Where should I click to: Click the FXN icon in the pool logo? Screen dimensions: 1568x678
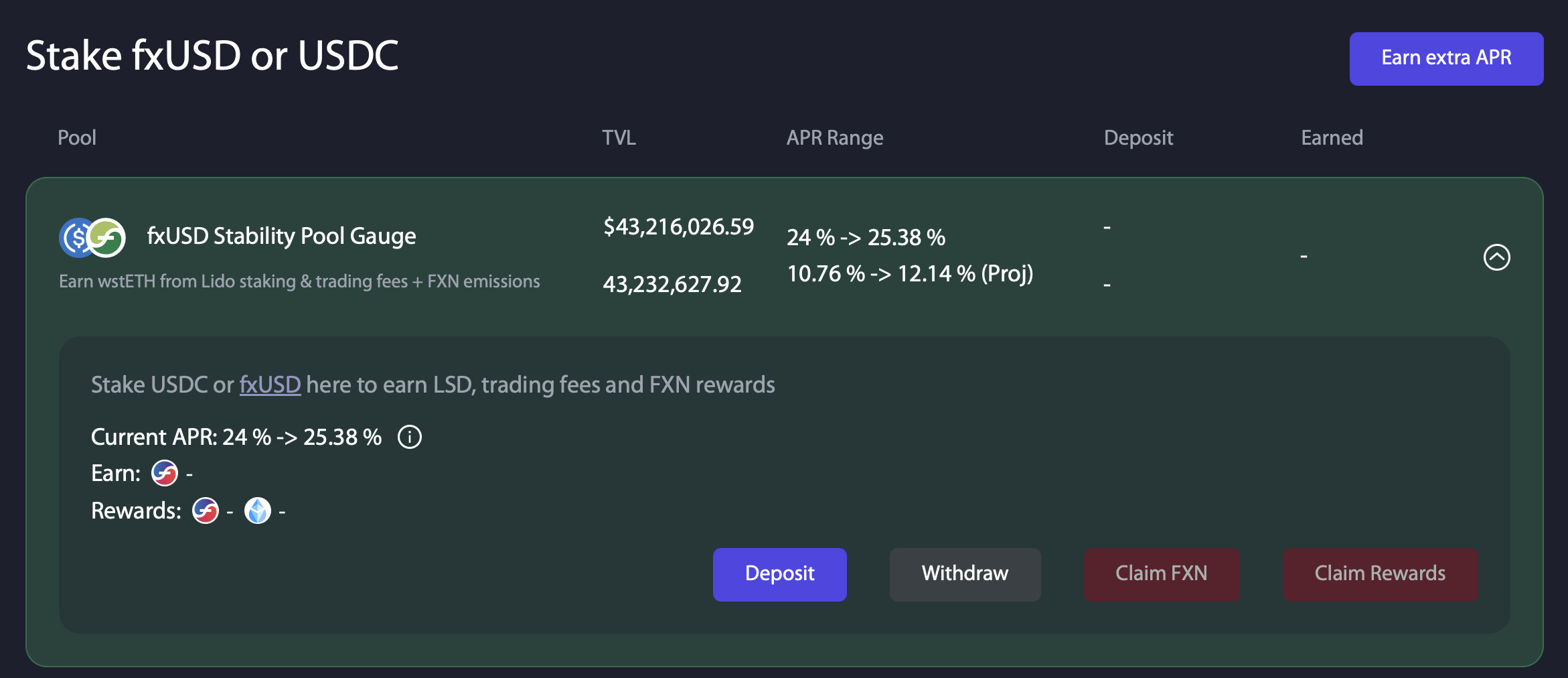pos(108,236)
